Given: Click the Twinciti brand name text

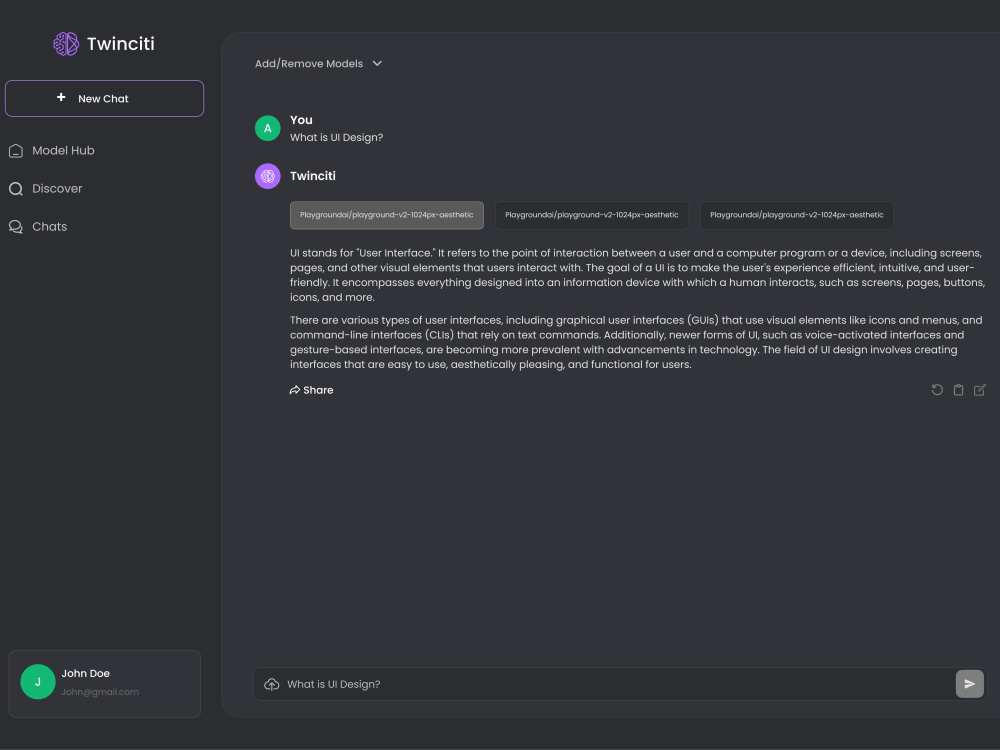Looking at the screenshot, I should (121, 44).
